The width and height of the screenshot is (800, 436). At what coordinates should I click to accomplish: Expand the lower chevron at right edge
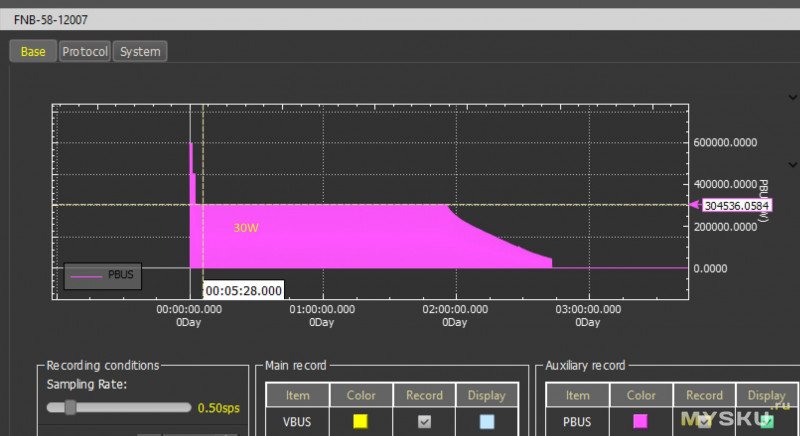click(x=793, y=164)
